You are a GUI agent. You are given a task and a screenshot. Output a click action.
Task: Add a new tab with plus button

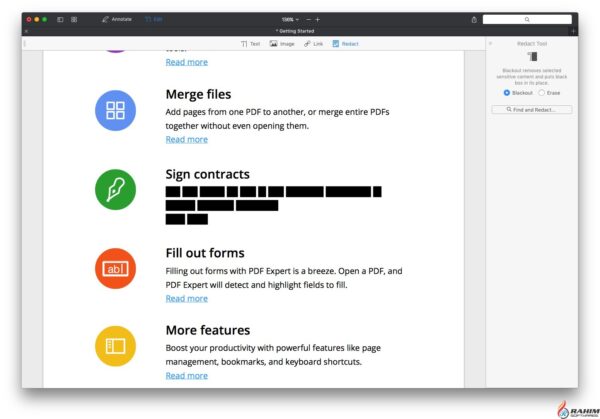pyautogui.click(x=573, y=31)
